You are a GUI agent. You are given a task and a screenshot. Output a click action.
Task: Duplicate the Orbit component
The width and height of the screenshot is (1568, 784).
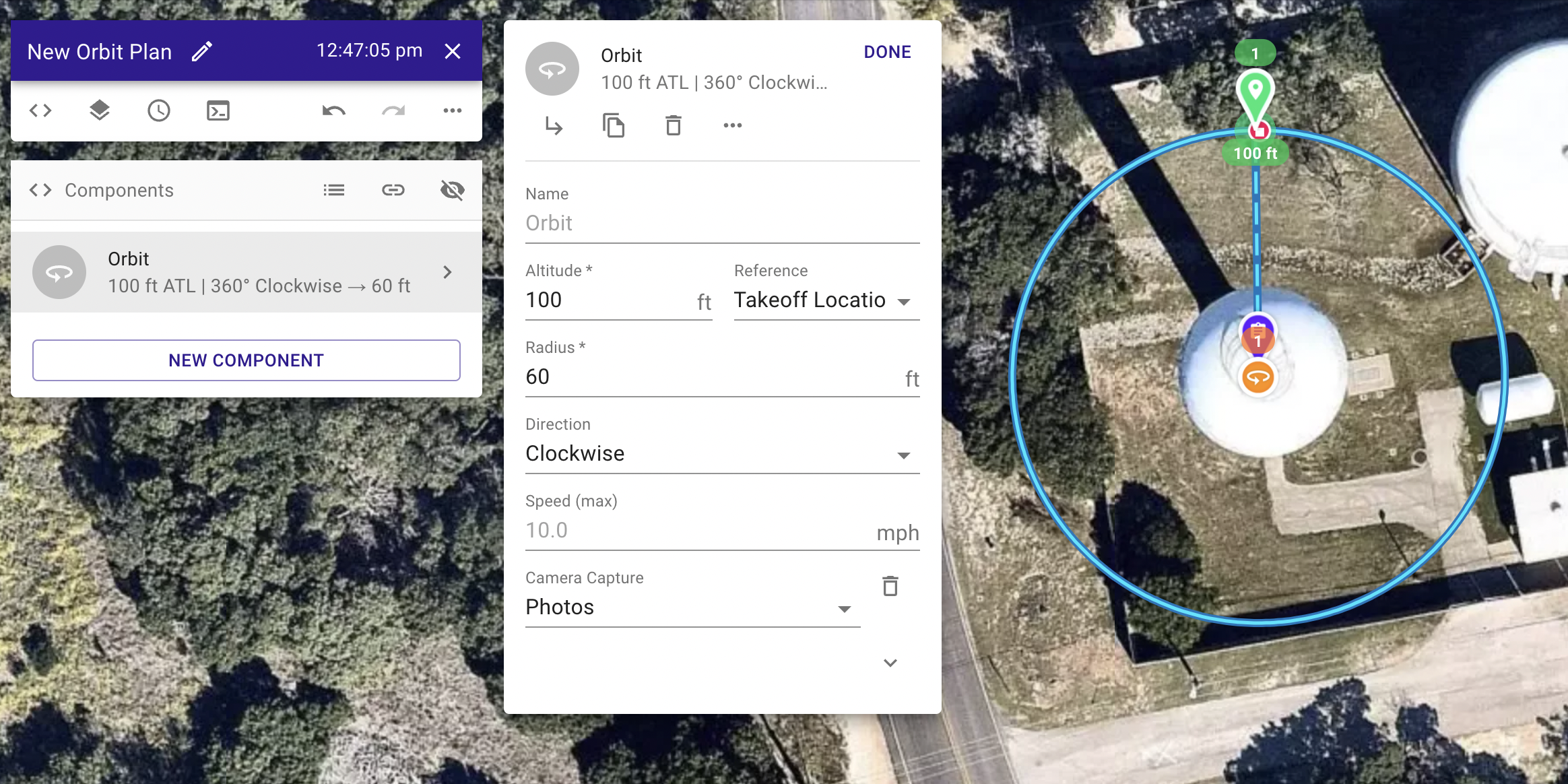click(x=614, y=126)
